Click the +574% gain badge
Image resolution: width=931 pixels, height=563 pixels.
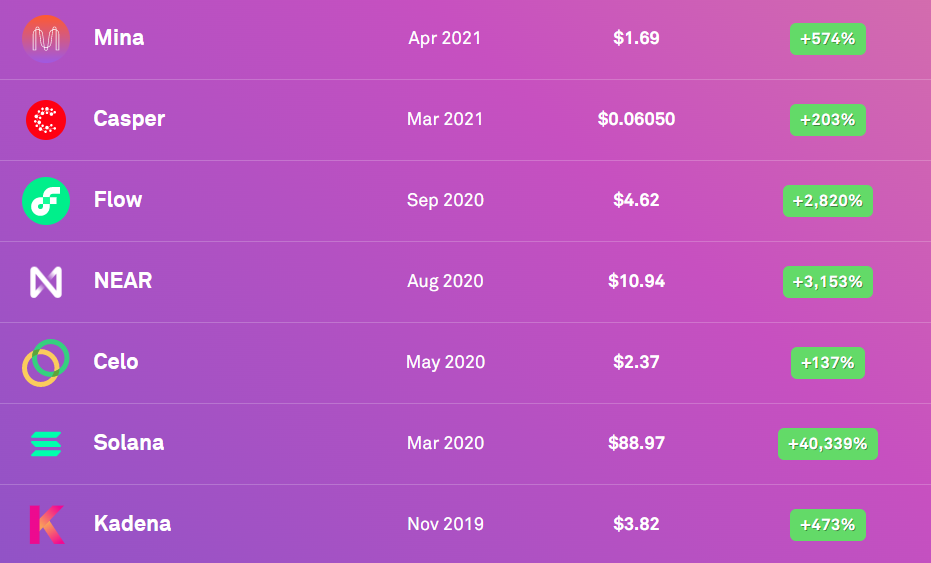[x=827, y=39]
